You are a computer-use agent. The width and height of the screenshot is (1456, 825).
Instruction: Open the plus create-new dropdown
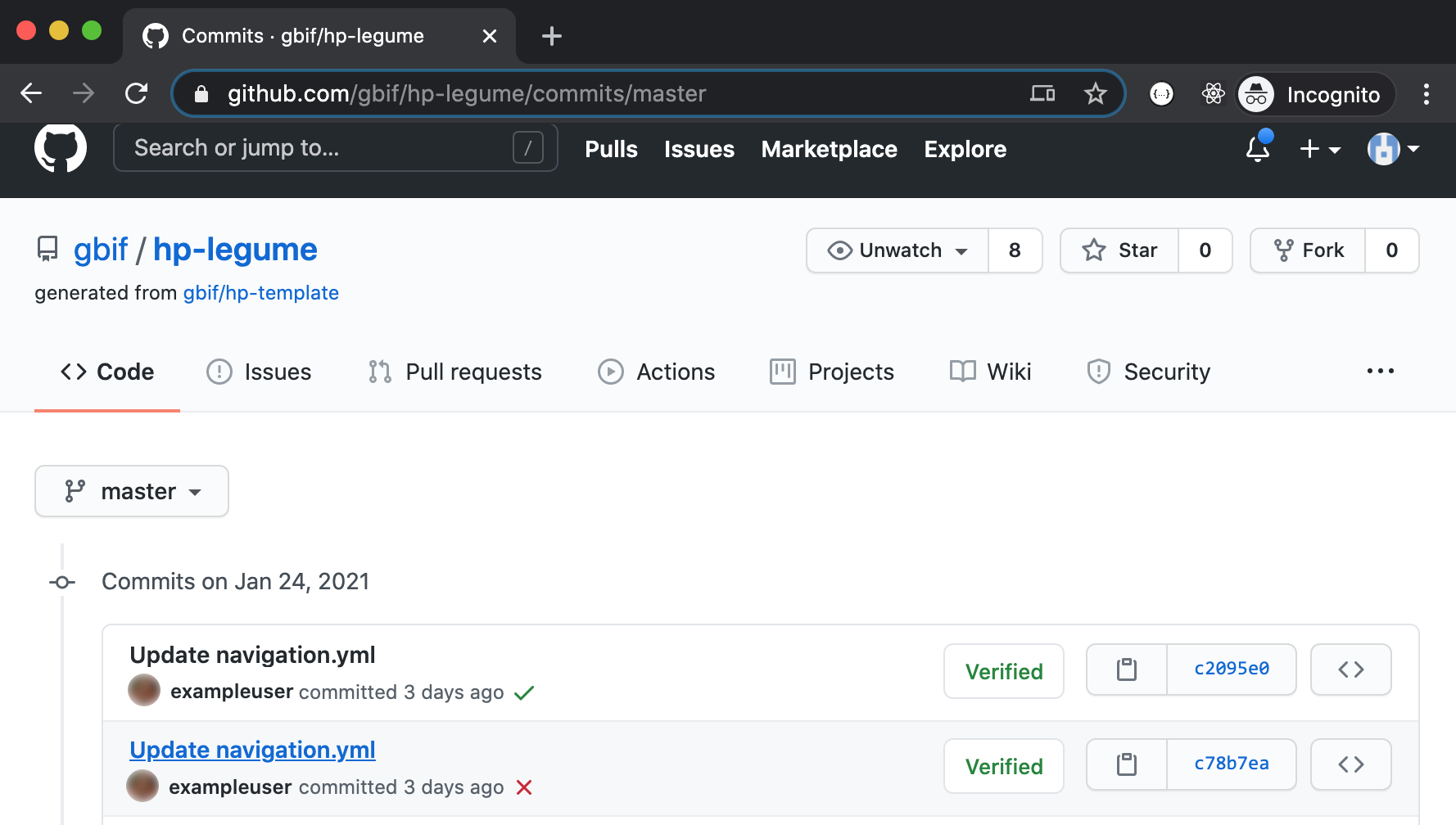pos(1319,150)
